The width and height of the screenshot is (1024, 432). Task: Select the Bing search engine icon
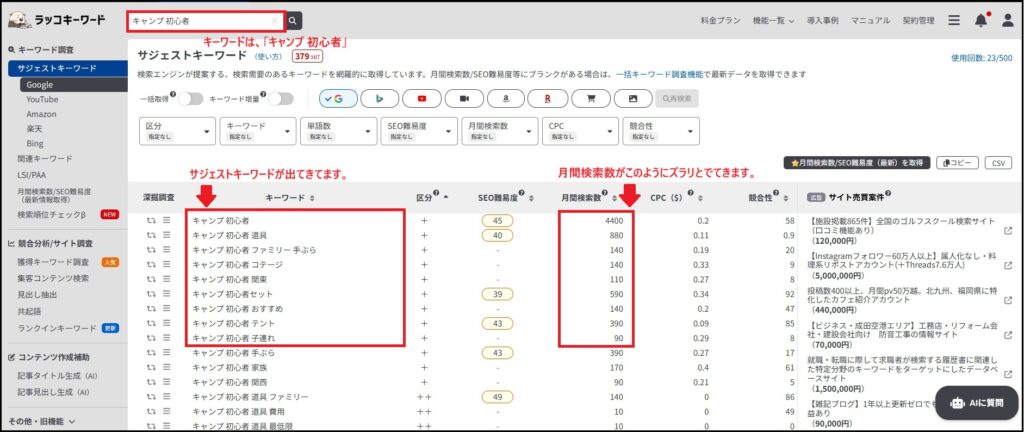click(379, 98)
